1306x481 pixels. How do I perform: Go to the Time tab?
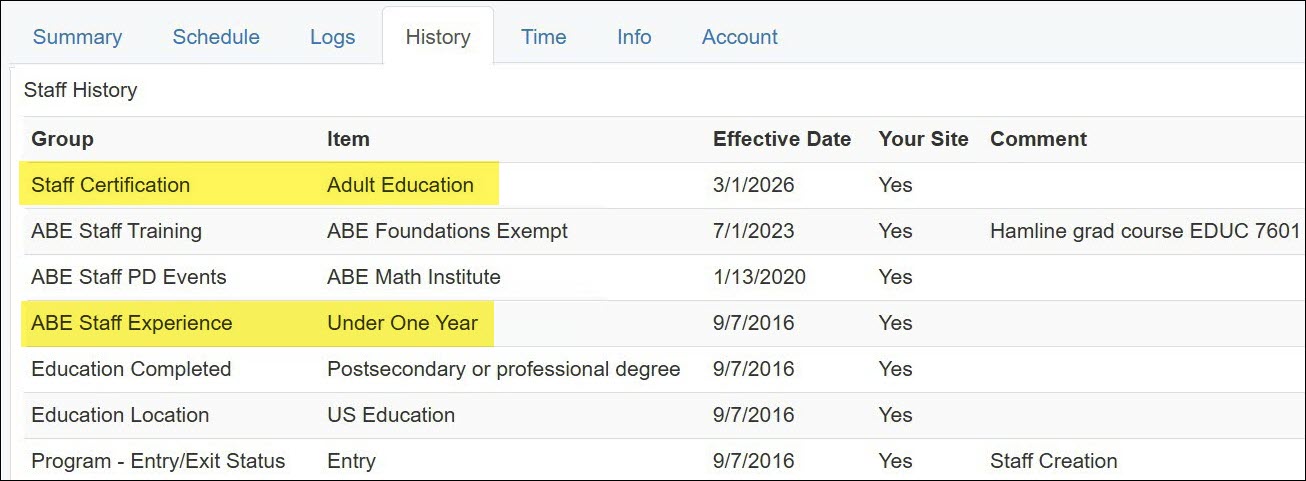pos(544,37)
